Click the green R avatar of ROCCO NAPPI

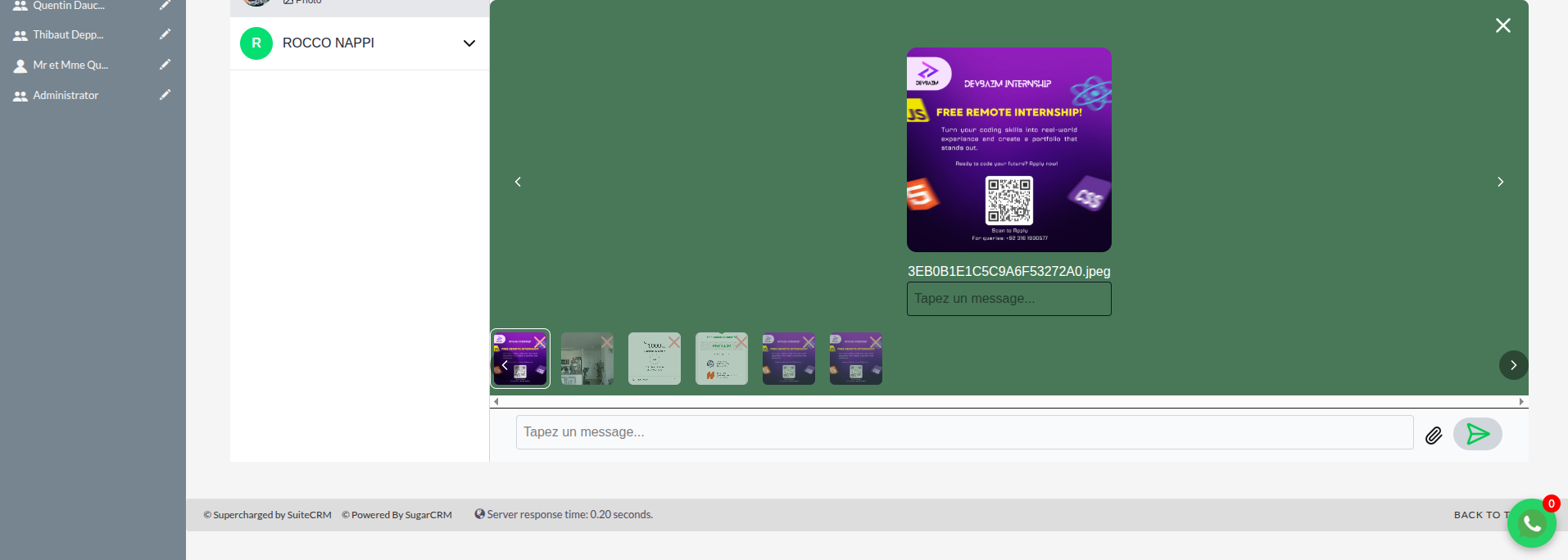256,43
